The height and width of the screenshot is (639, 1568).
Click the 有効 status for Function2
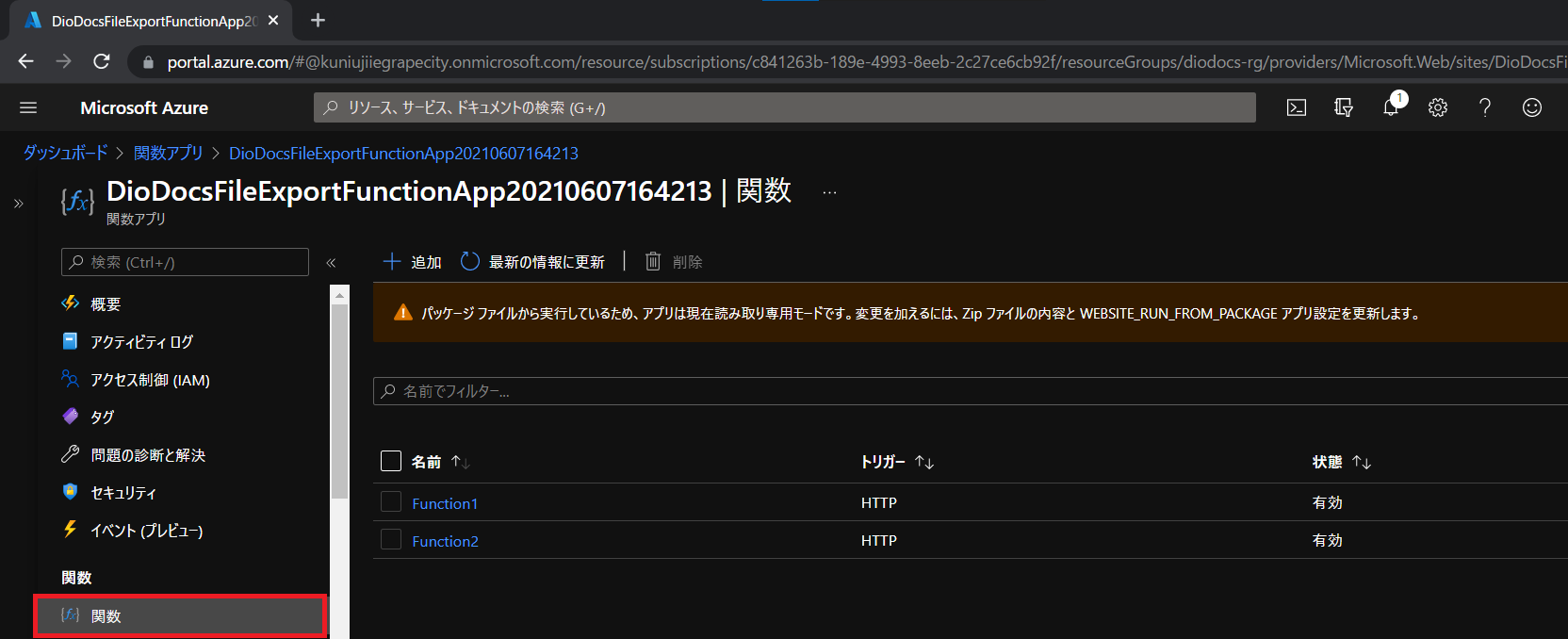point(1327,541)
